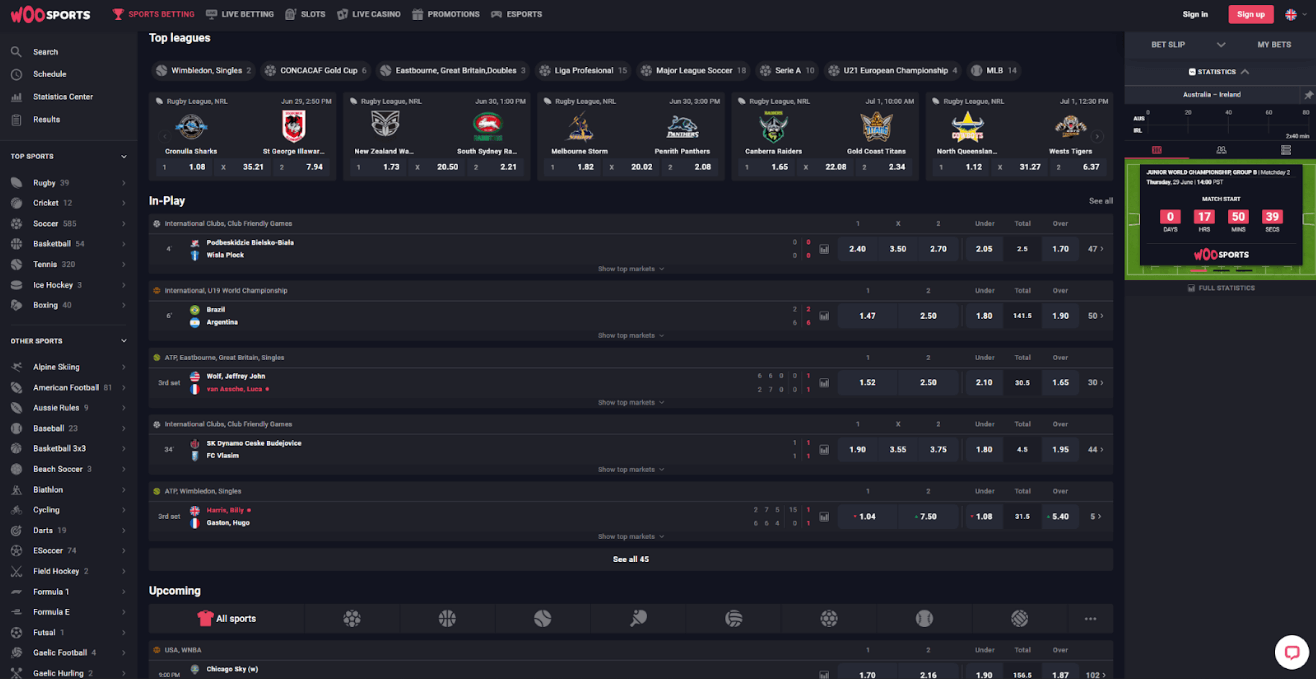1316x679 pixels.
Task: Select Darts icon in Other Sports
Action: (x=16, y=530)
